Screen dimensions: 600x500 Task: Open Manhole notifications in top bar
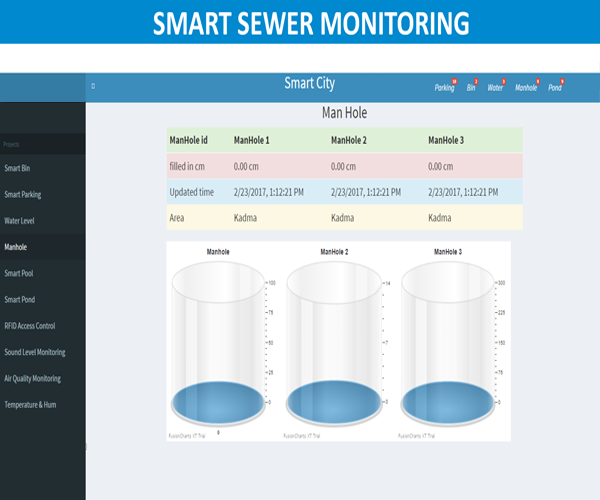coord(525,88)
